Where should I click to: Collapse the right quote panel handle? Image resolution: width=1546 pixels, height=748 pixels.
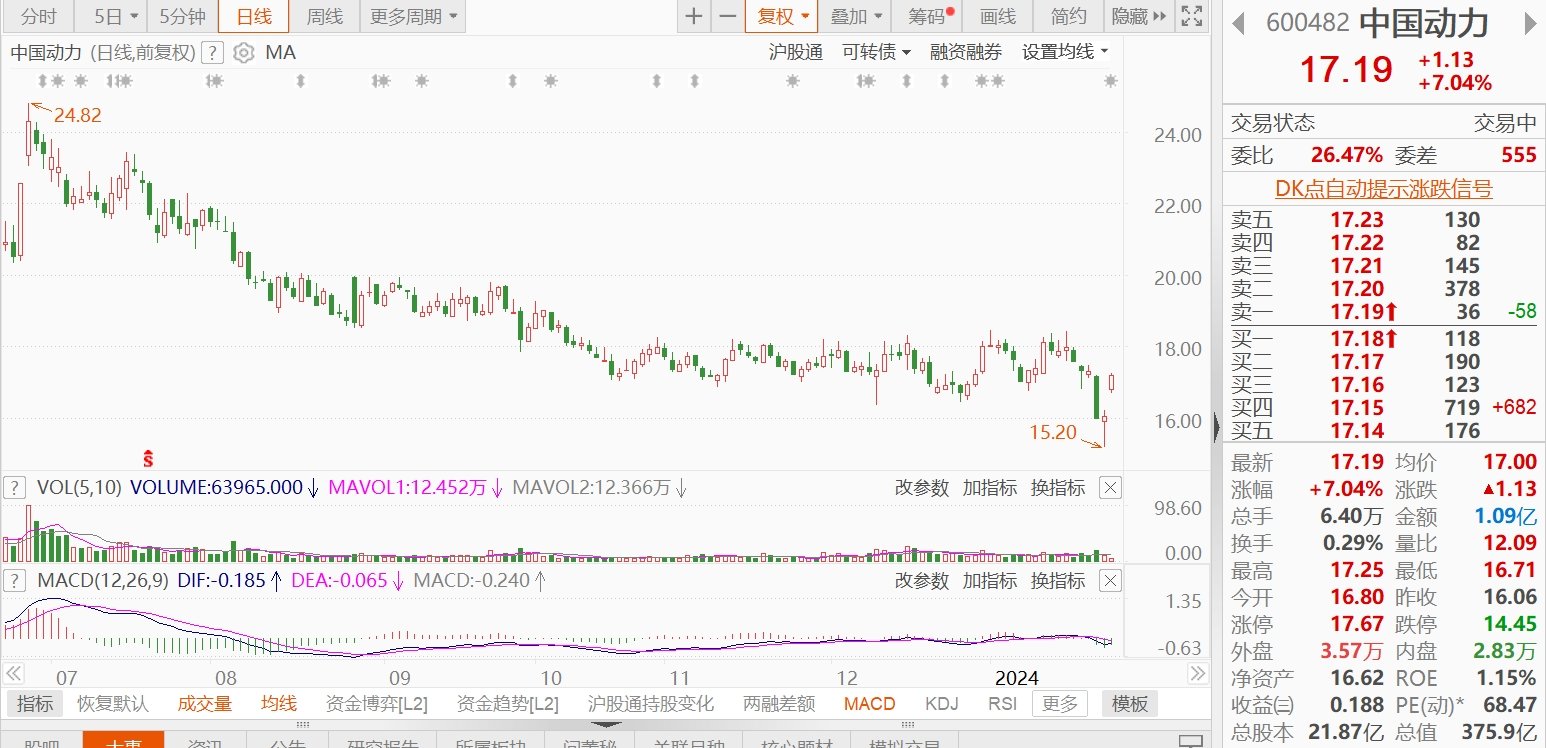pyautogui.click(x=1216, y=428)
